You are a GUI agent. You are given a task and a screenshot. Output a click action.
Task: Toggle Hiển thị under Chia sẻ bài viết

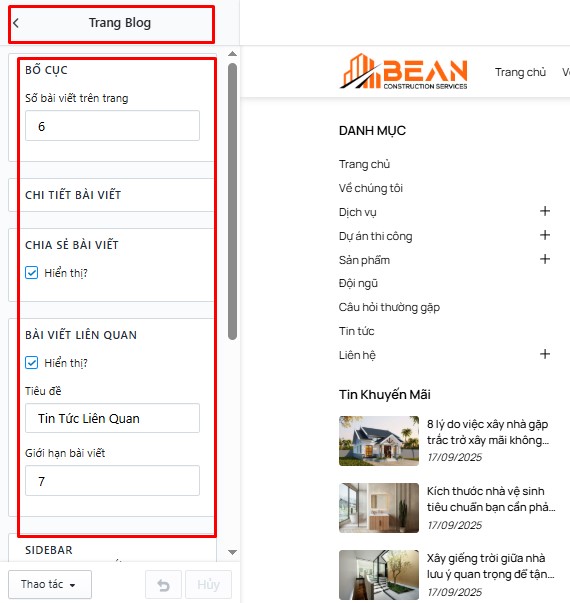[32, 273]
